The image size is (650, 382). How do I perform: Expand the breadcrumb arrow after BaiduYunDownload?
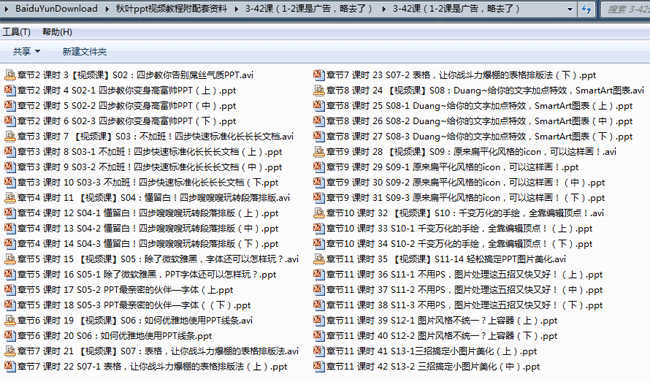(x=107, y=9)
